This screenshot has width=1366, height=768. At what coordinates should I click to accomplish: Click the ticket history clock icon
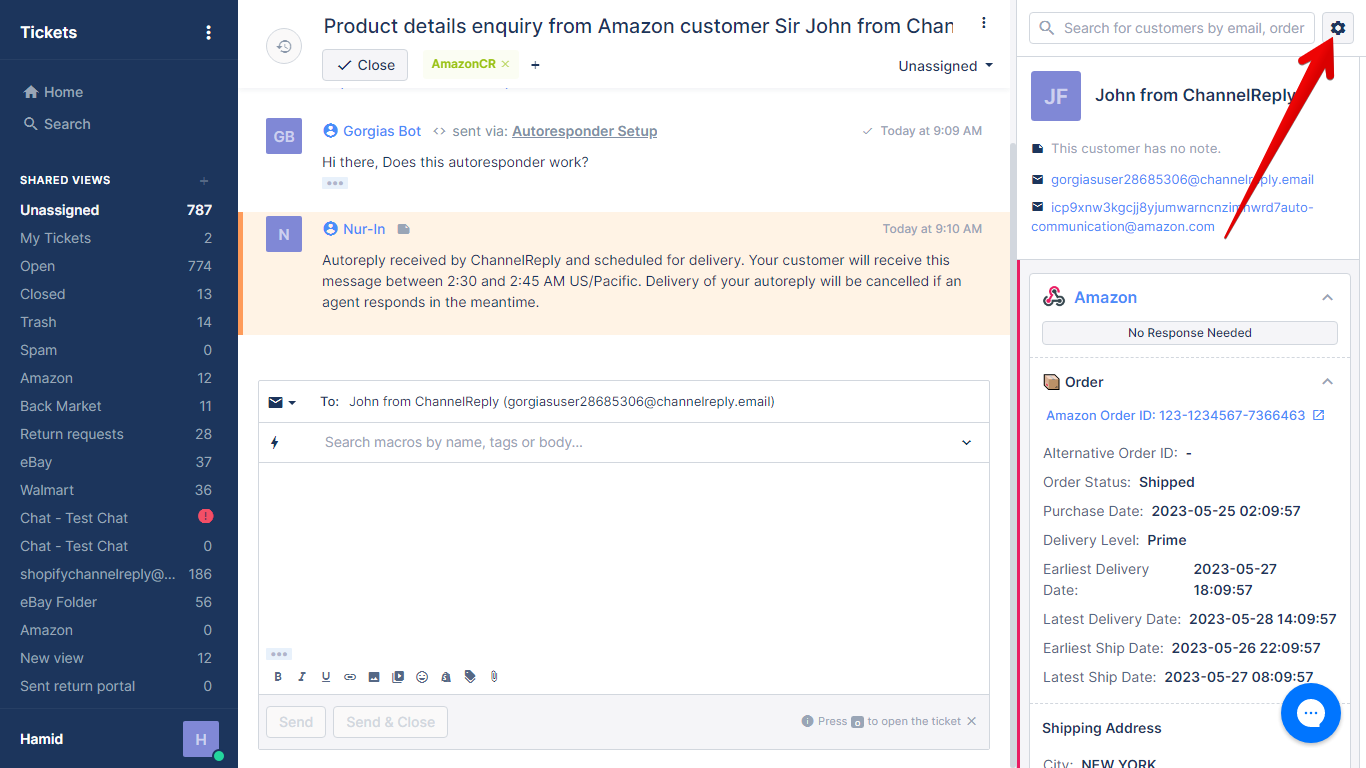(x=284, y=46)
